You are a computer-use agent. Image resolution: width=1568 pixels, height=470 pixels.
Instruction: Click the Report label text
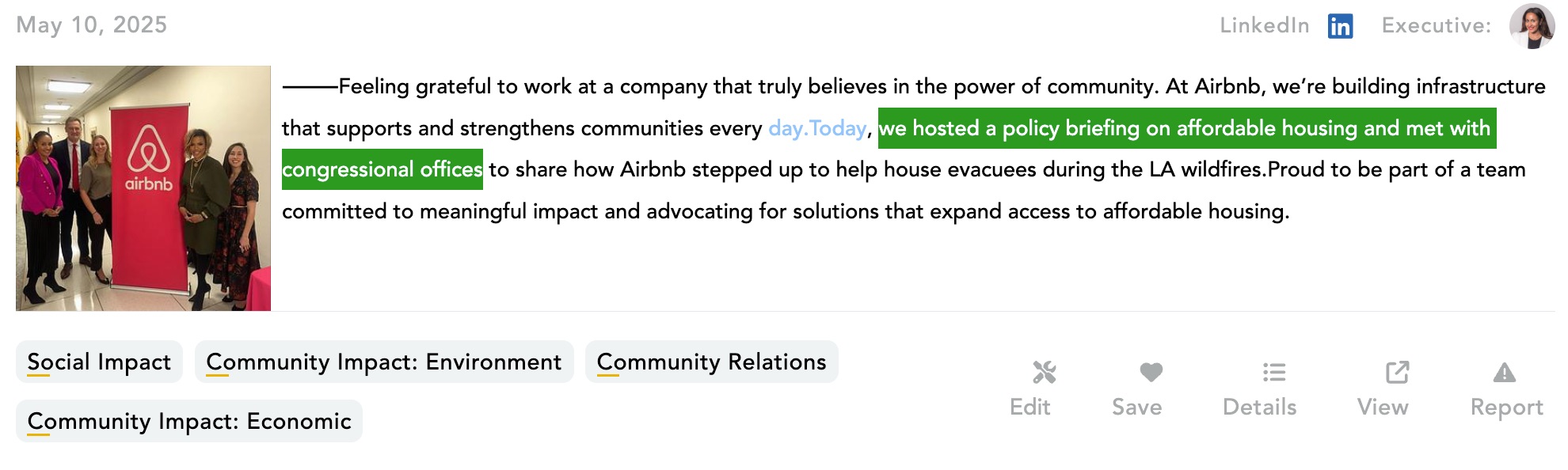tap(1506, 407)
